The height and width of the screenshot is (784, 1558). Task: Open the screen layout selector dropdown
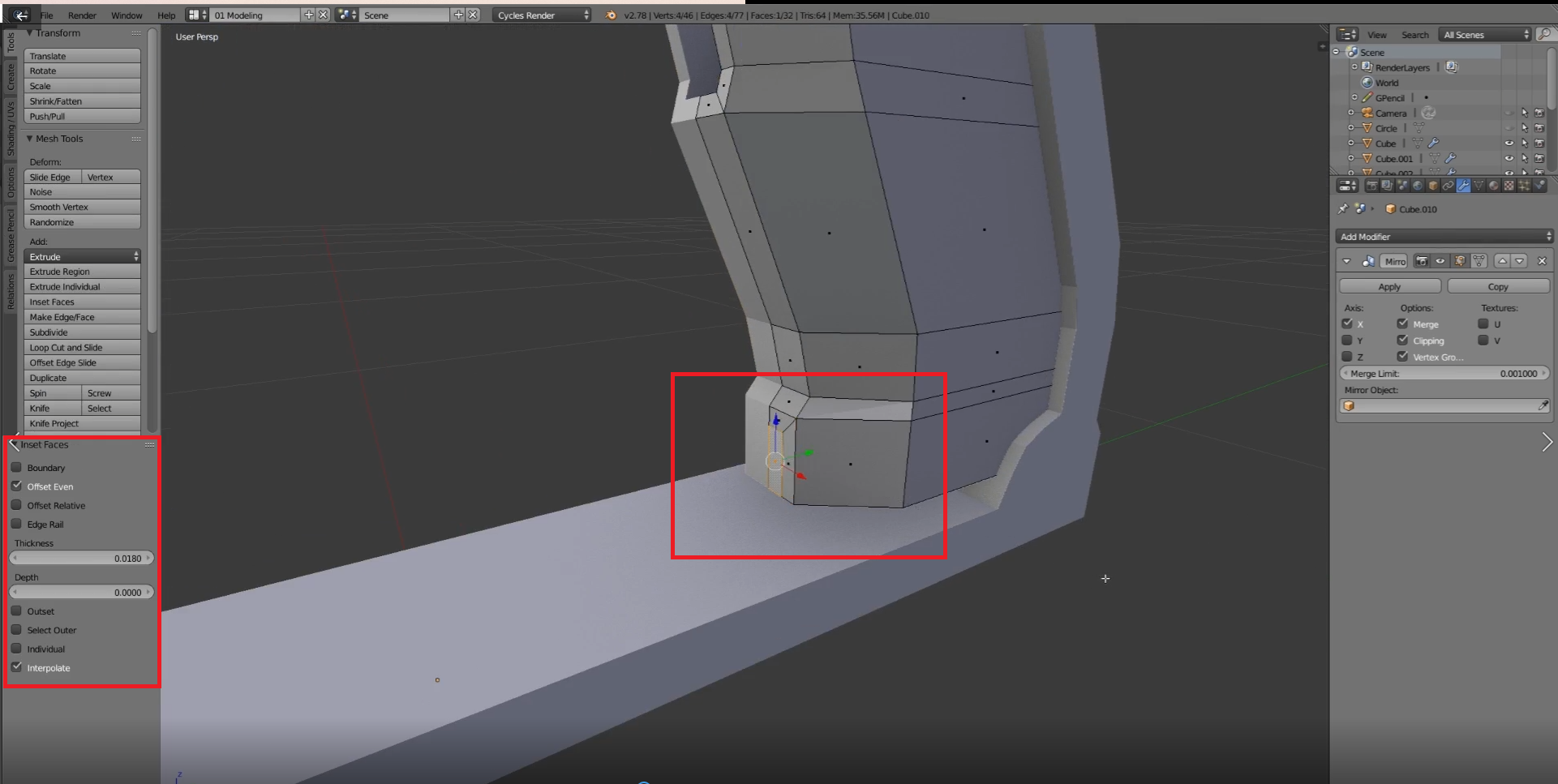coord(198,15)
